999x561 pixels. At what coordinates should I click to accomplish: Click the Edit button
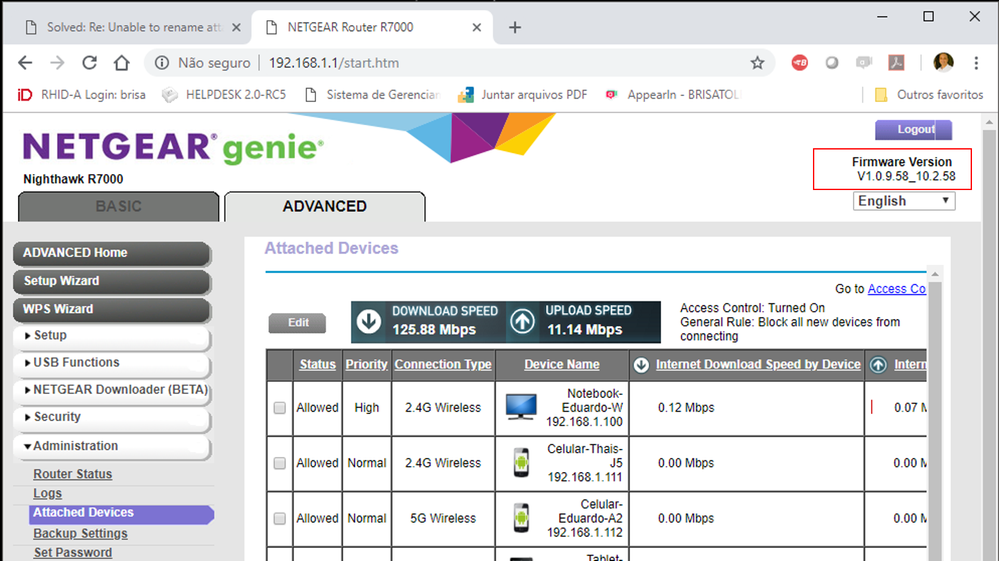point(298,323)
